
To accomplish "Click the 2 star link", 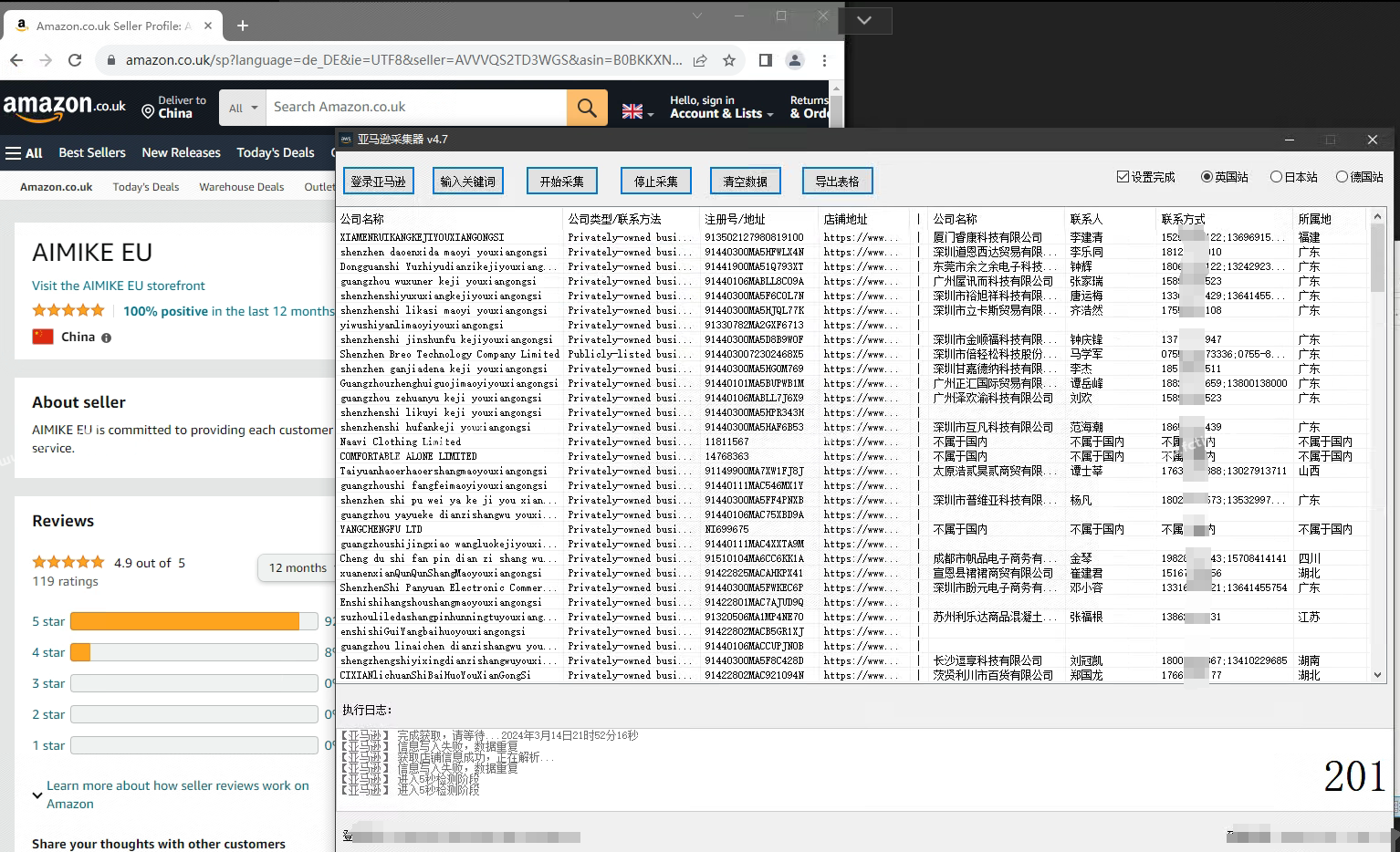I will pyautogui.click(x=48, y=714).
